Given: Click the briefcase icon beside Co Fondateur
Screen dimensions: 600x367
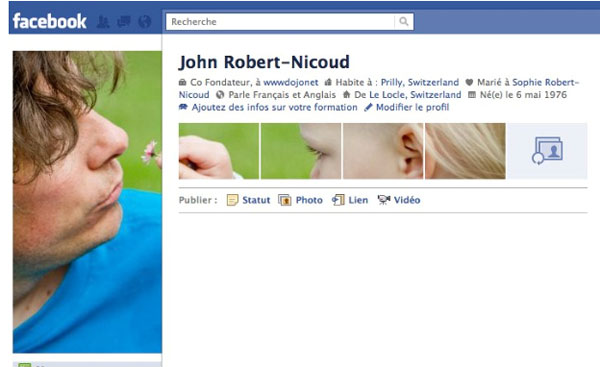Looking at the screenshot, I should point(183,82).
